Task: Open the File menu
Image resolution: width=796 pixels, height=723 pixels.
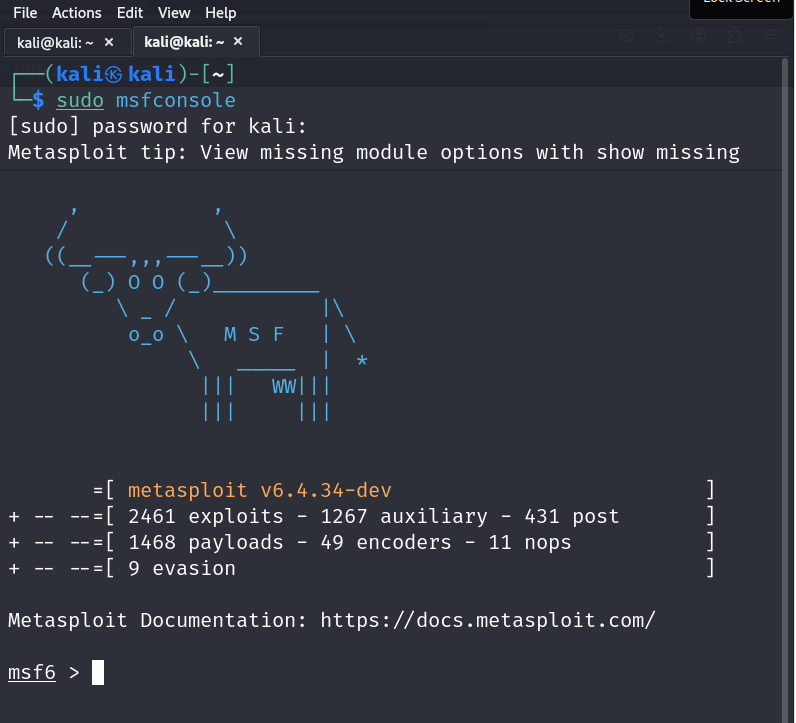Action: pos(25,13)
